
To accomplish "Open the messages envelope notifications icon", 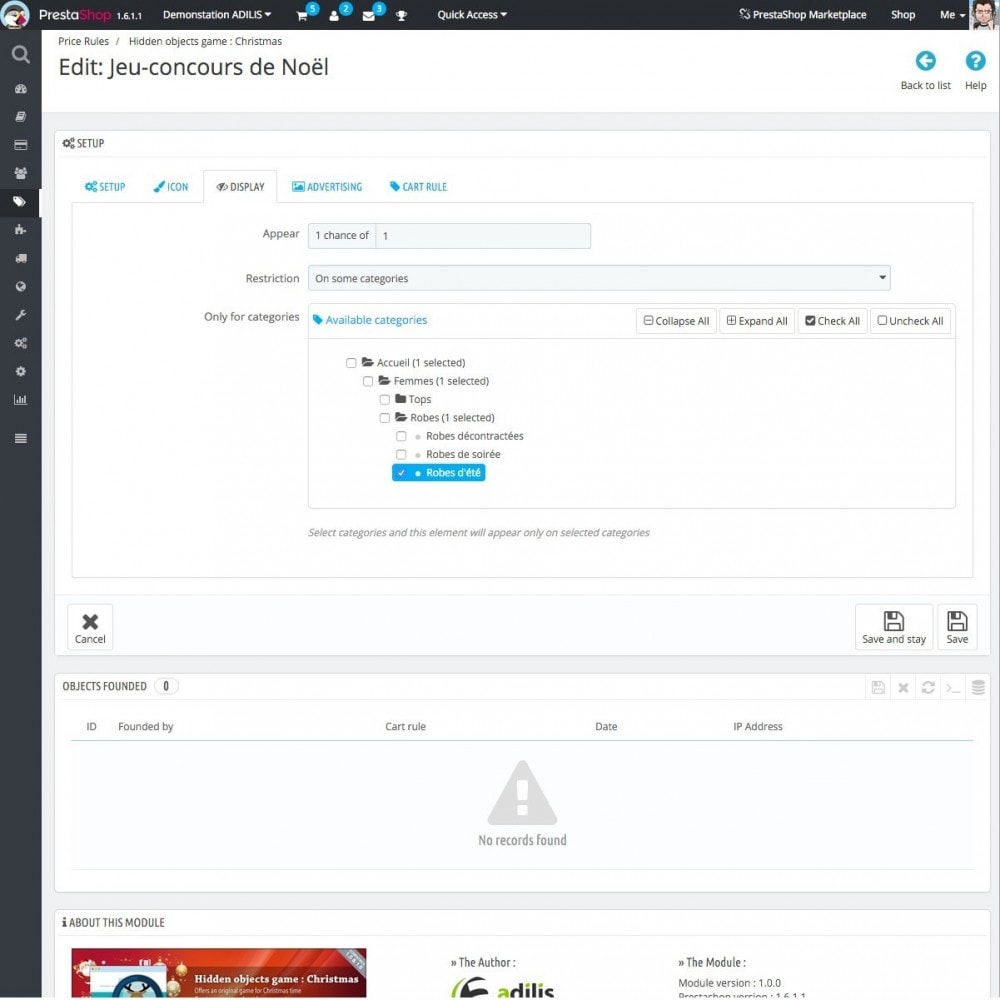I will pos(369,15).
